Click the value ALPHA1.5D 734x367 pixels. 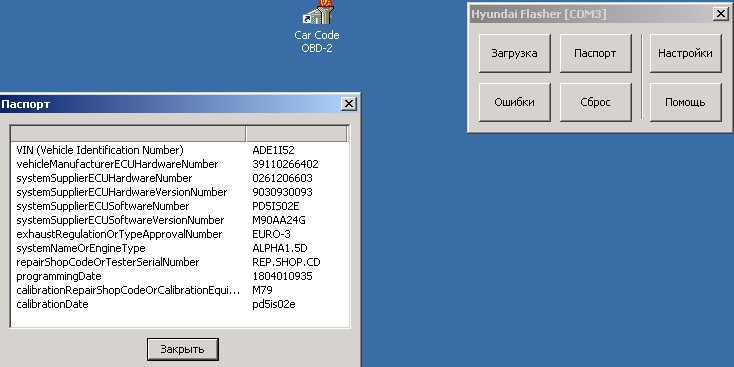tap(280, 249)
